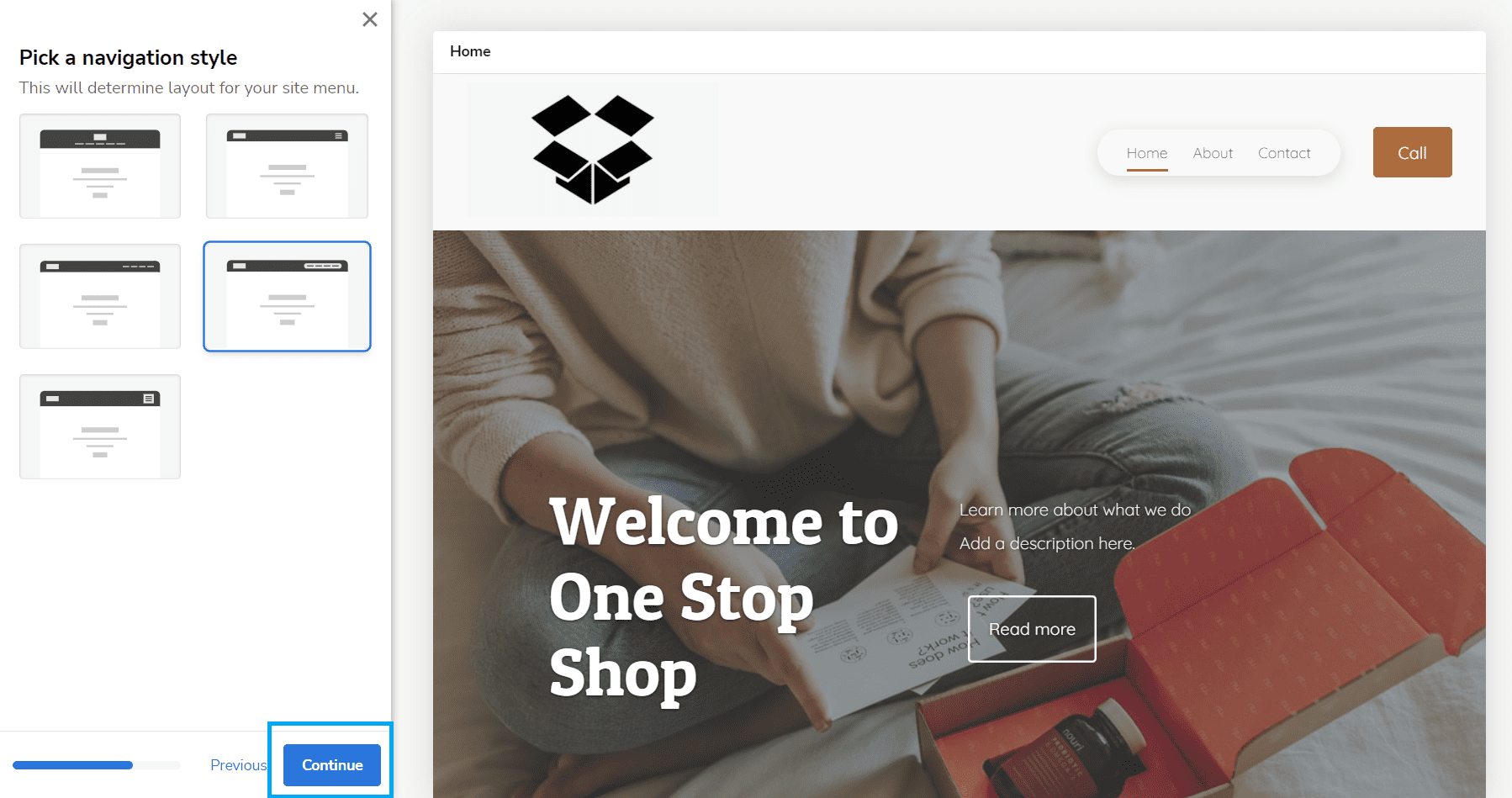Click the Add a description here text
The width and height of the screenshot is (1512, 798).
pyautogui.click(x=1047, y=543)
